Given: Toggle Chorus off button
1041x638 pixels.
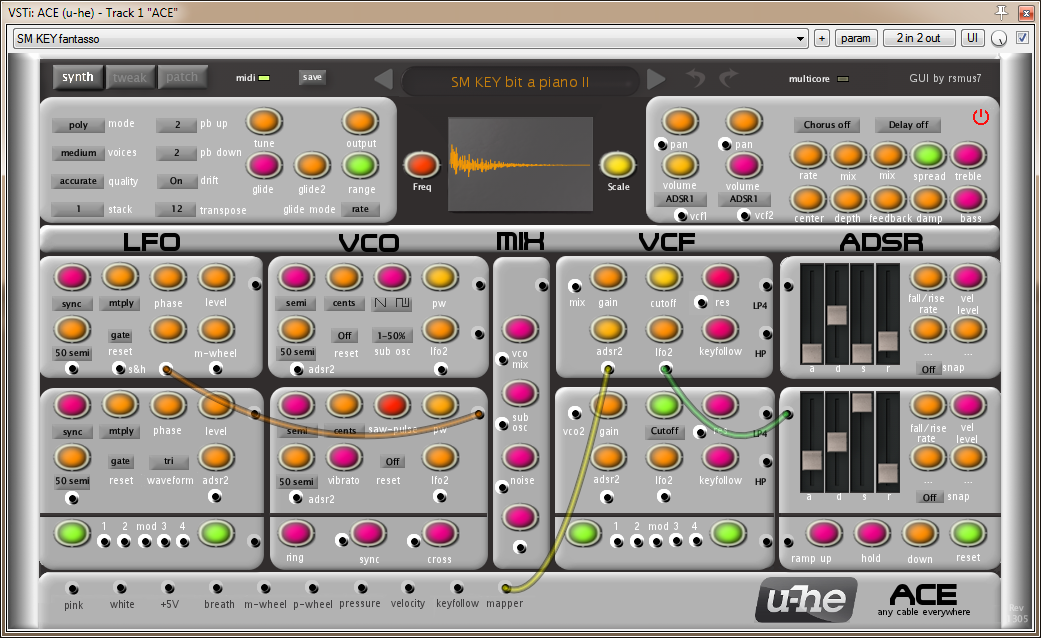Looking at the screenshot, I should [x=827, y=125].
